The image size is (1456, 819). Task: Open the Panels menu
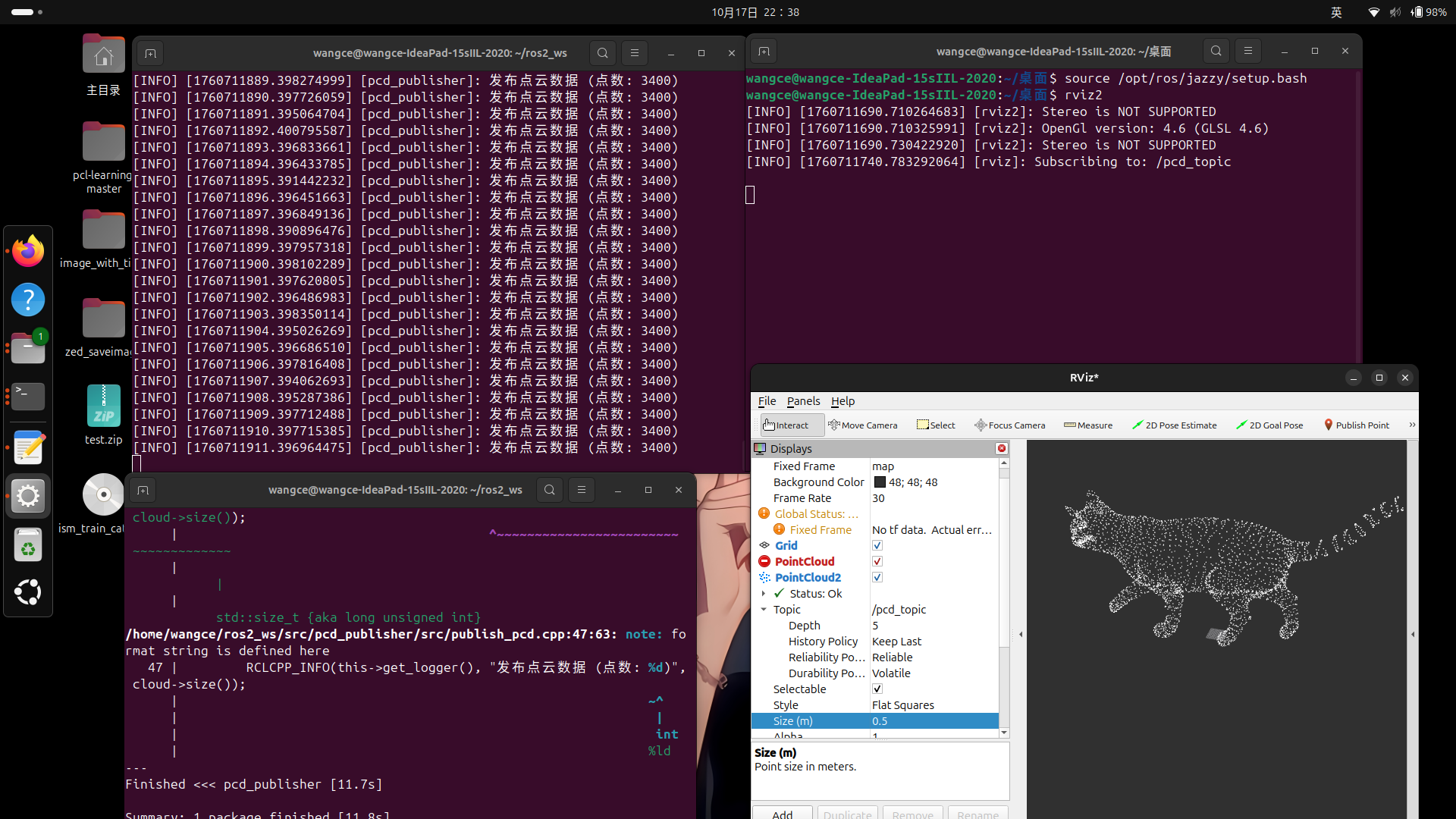[803, 401]
